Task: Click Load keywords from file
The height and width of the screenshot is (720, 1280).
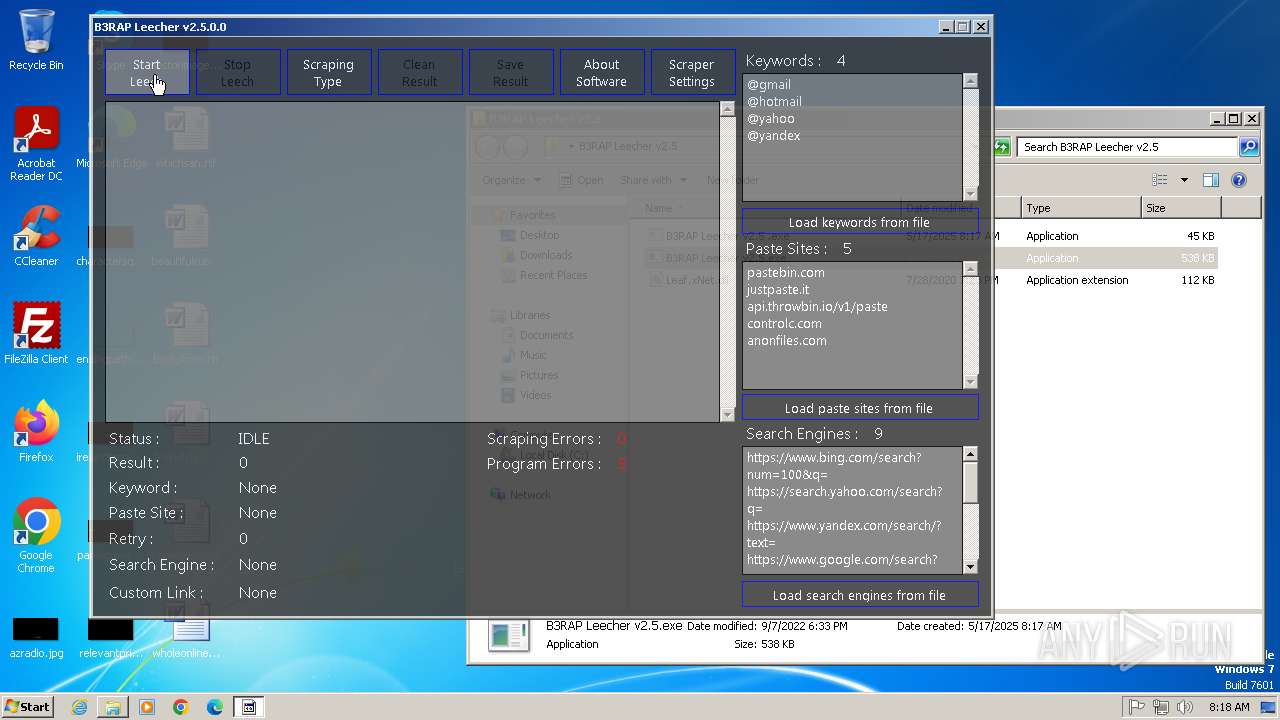Action: click(x=860, y=222)
